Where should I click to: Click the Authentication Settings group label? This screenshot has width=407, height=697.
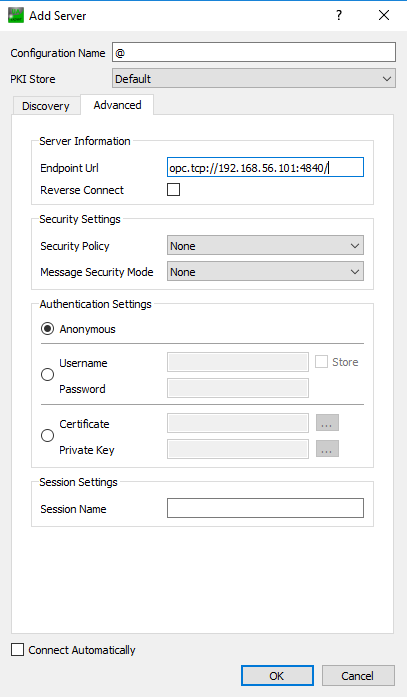click(96, 304)
